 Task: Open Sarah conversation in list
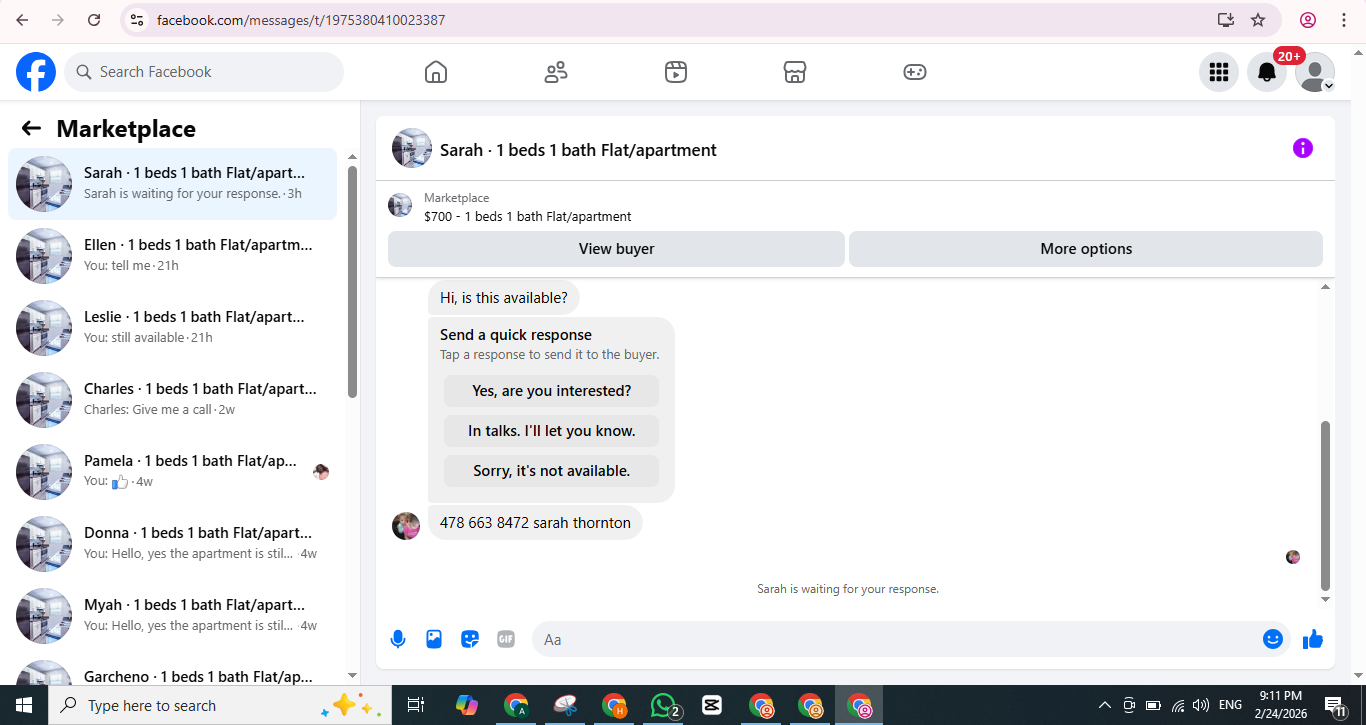click(x=172, y=184)
